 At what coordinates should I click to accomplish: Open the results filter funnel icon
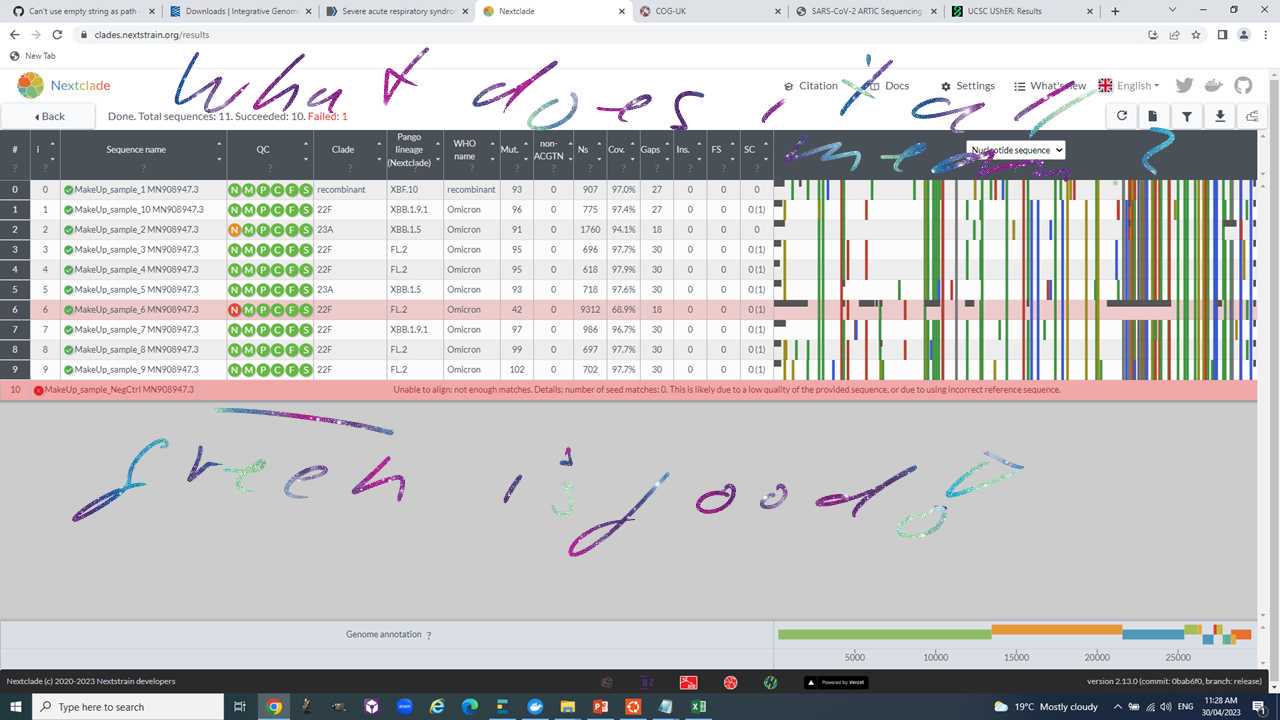pyautogui.click(x=1186, y=116)
